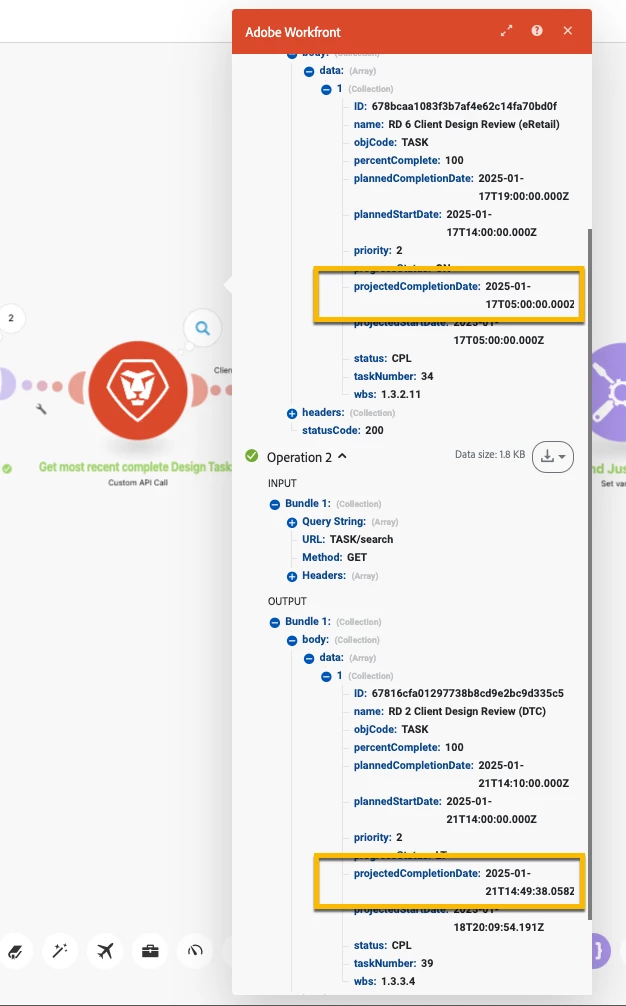Collapse the Operation 2 output data array
This screenshot has width=626, height=1006.
(309, 658)
